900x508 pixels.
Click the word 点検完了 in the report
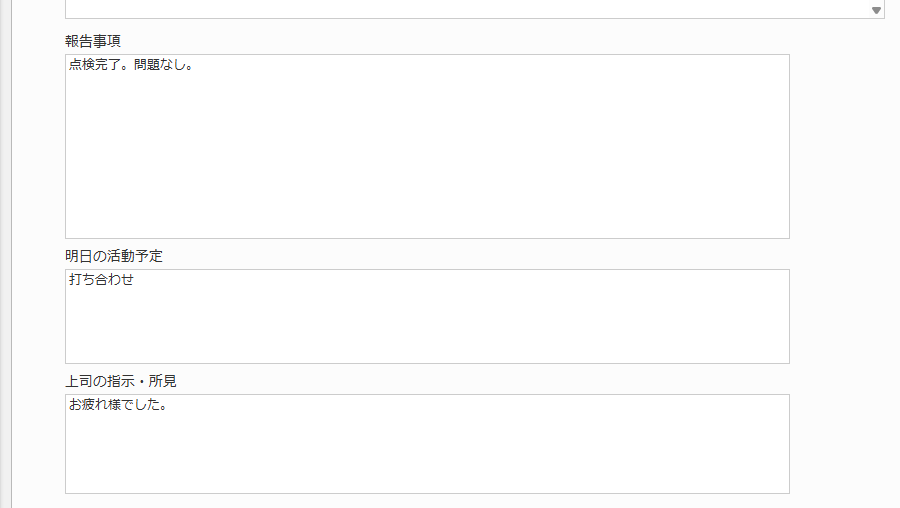pos(94,66)
